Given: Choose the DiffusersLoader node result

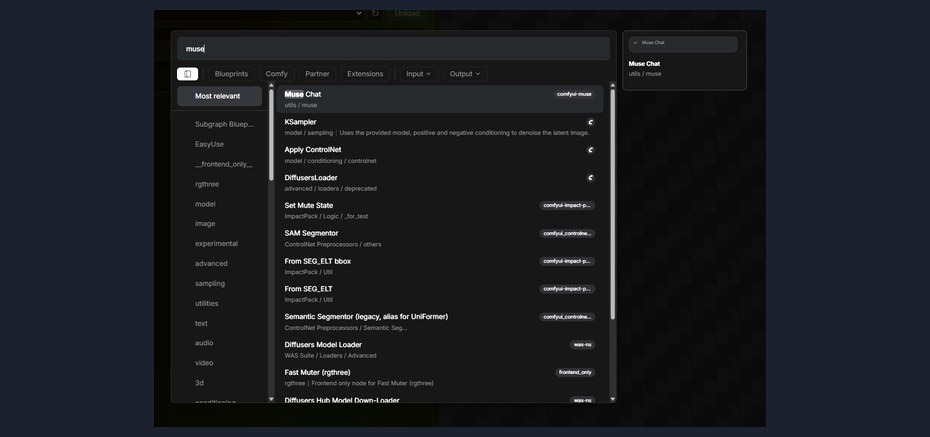Looking at the screenshot, I should [440, 183].
